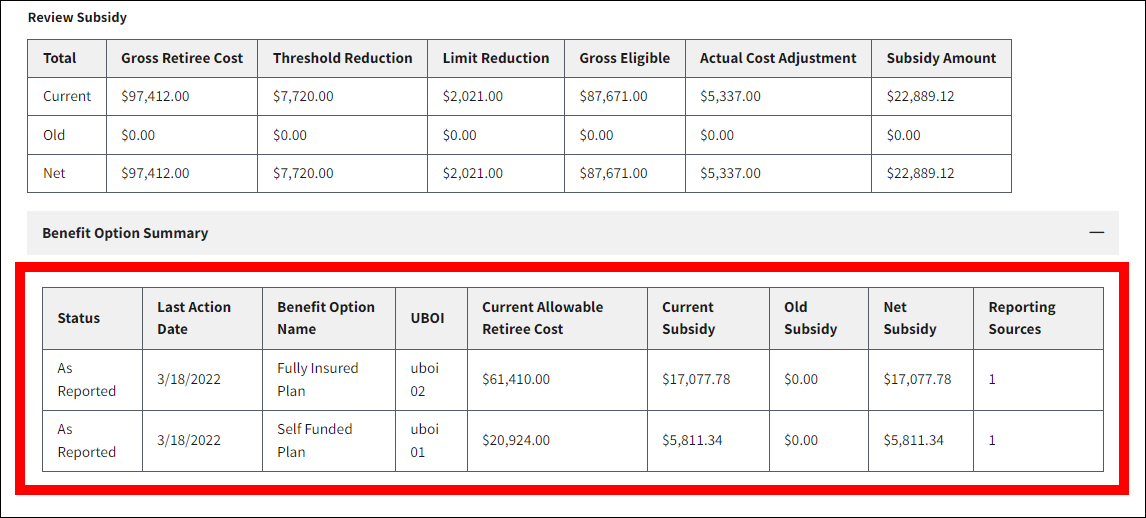This screenshot has width=1146, height=518.
Task: Click the Current Subsidy column header
Action: pyautogui.click(x=688, y=318)
